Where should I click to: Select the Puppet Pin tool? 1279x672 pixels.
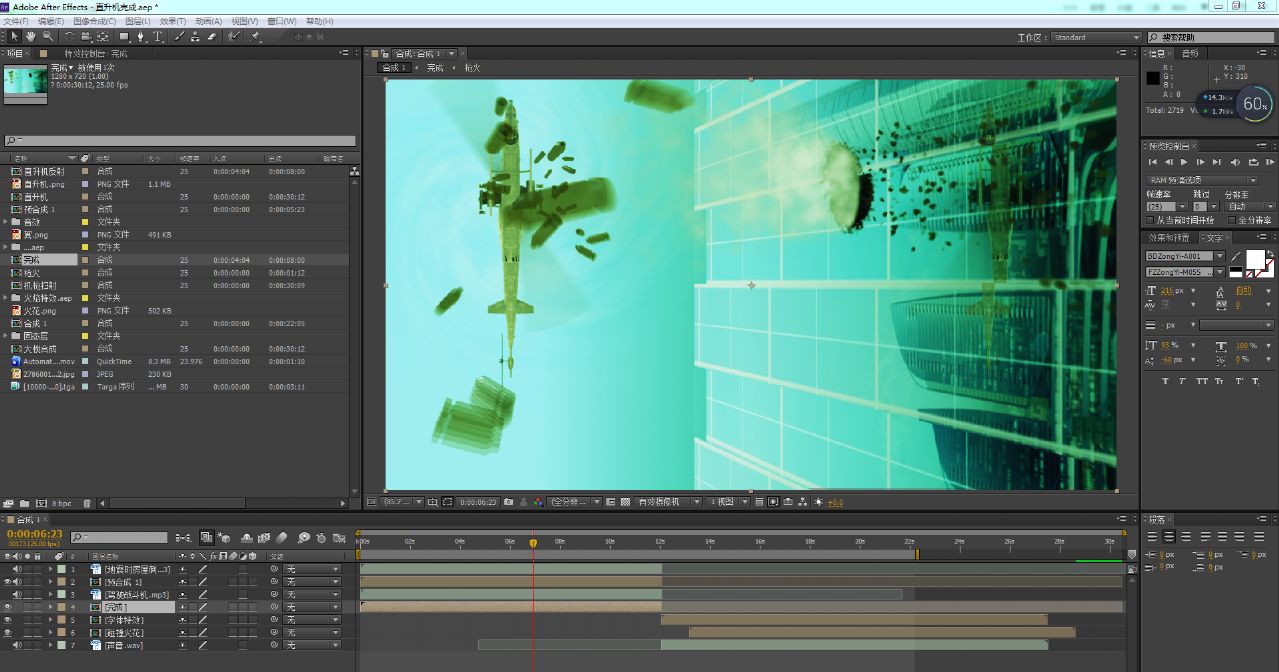click(x=256, y=37)
